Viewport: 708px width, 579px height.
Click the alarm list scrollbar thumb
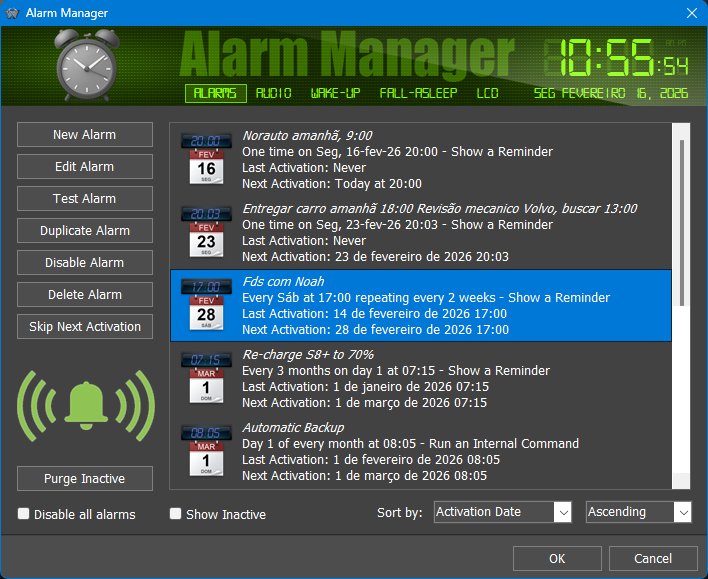682,223
